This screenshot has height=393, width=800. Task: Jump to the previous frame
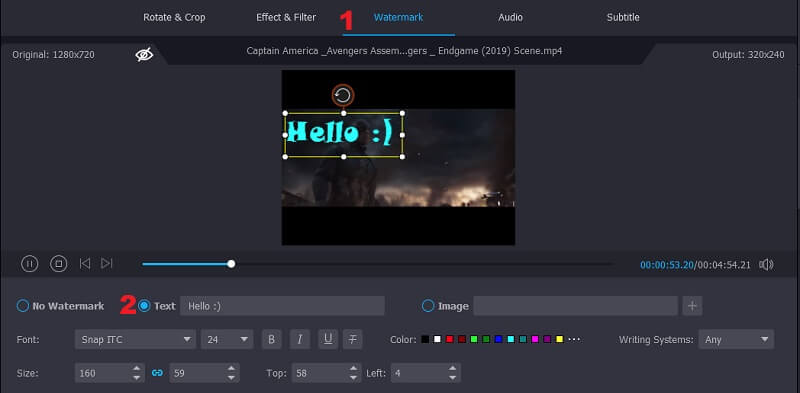(85, 263)
